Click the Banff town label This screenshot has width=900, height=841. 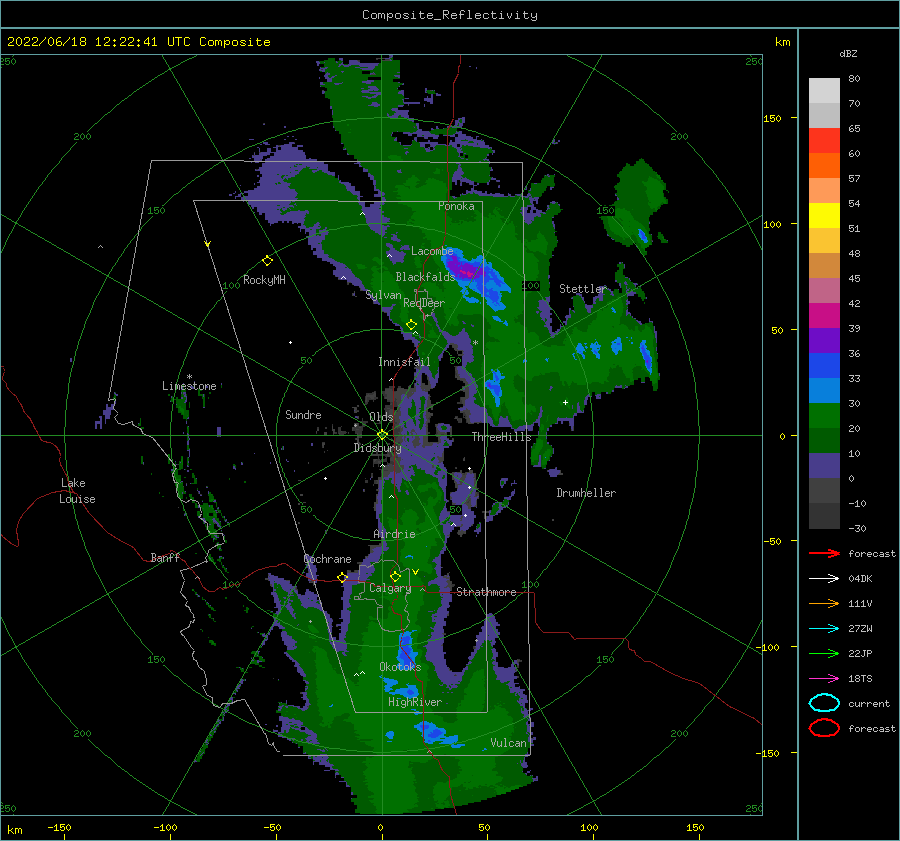click(x=165, y=557)
